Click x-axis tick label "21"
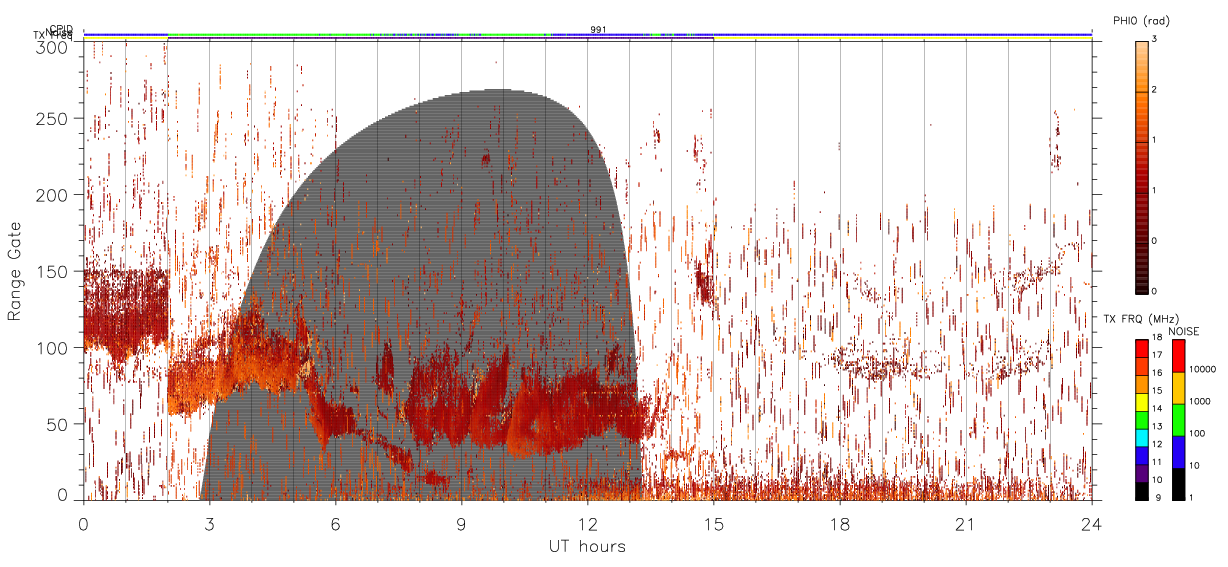The height and width of the screenshot is (567, 1228). click(965, 524)
